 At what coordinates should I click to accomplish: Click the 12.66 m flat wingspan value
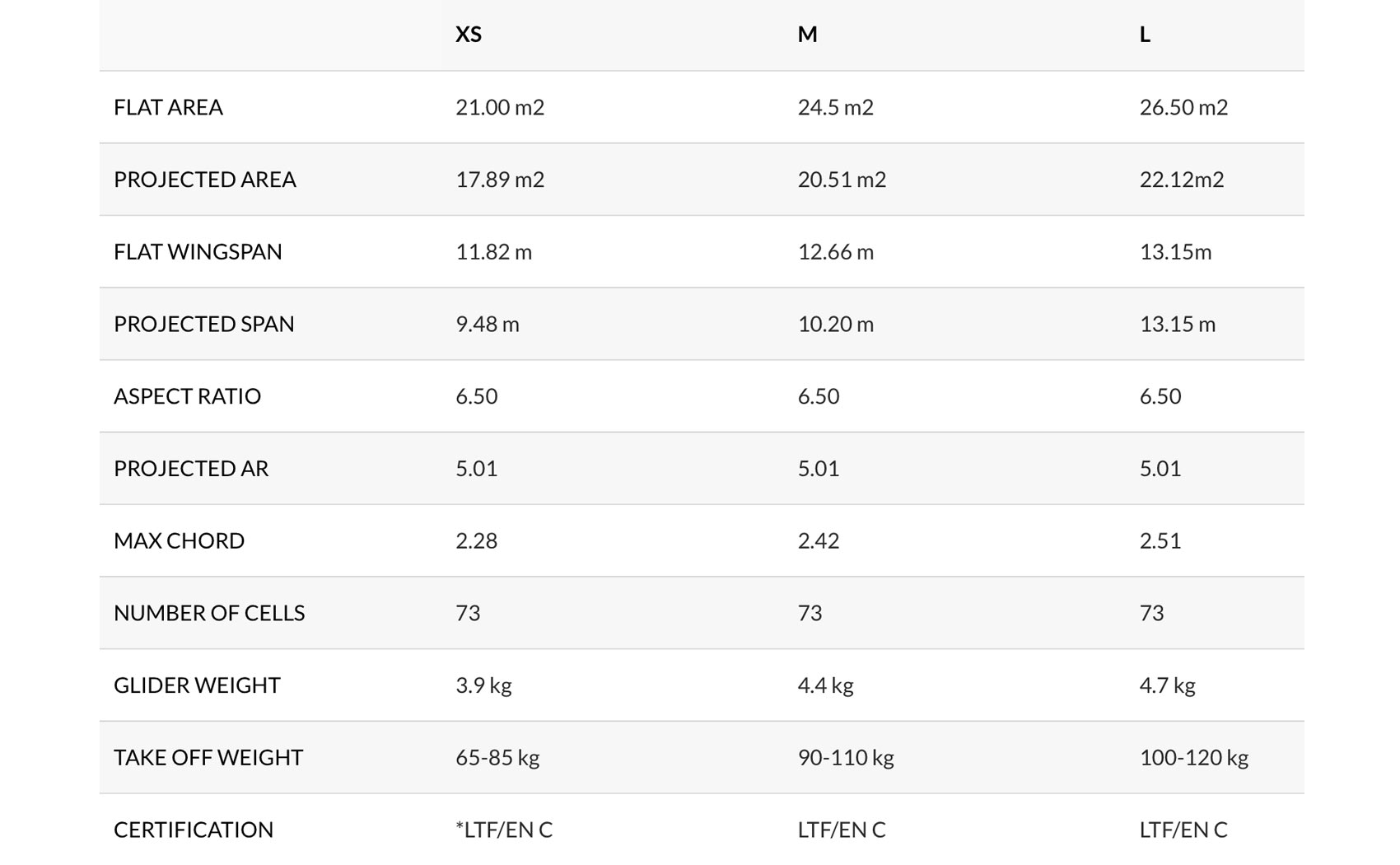[835, 252]
